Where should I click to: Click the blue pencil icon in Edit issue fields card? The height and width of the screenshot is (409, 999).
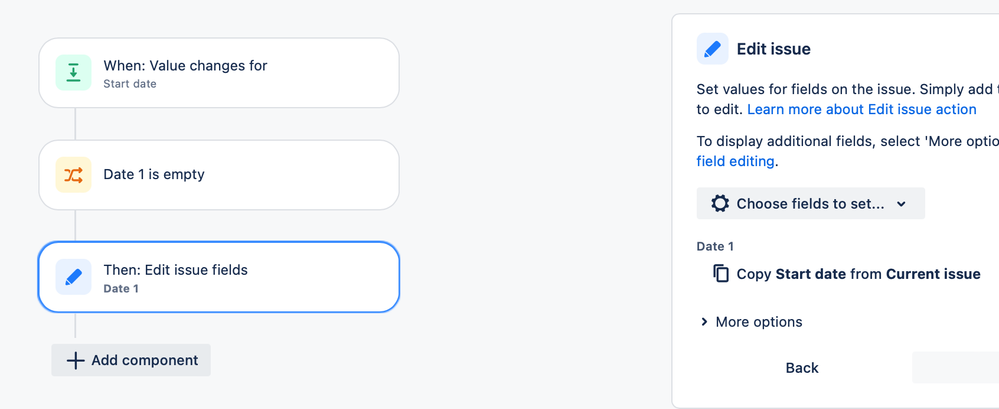click(73, 277)
